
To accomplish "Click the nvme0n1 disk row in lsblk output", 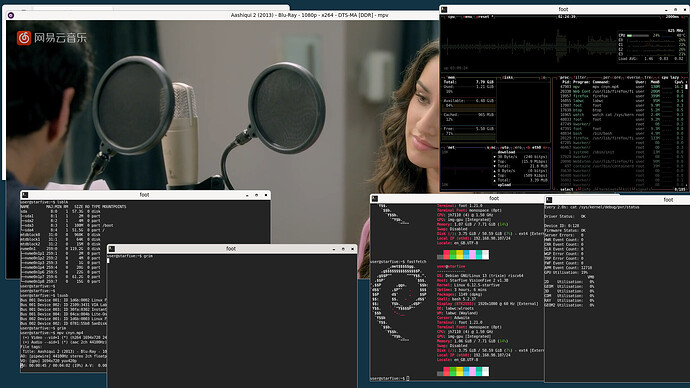I will (x=61, y=249).
